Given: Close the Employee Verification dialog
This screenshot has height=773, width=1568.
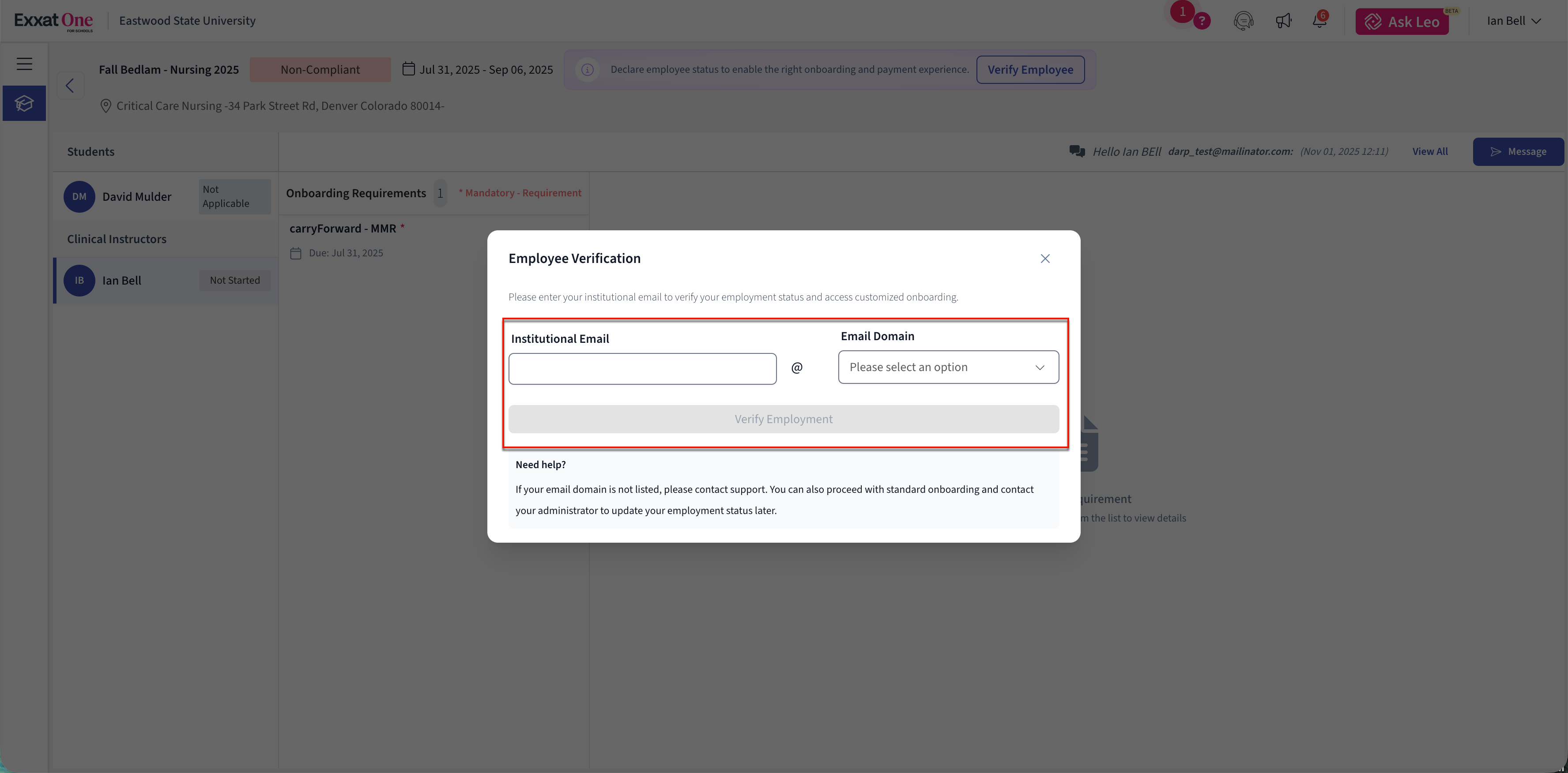Looking at the screenshot, I should tap(1045, 259).
